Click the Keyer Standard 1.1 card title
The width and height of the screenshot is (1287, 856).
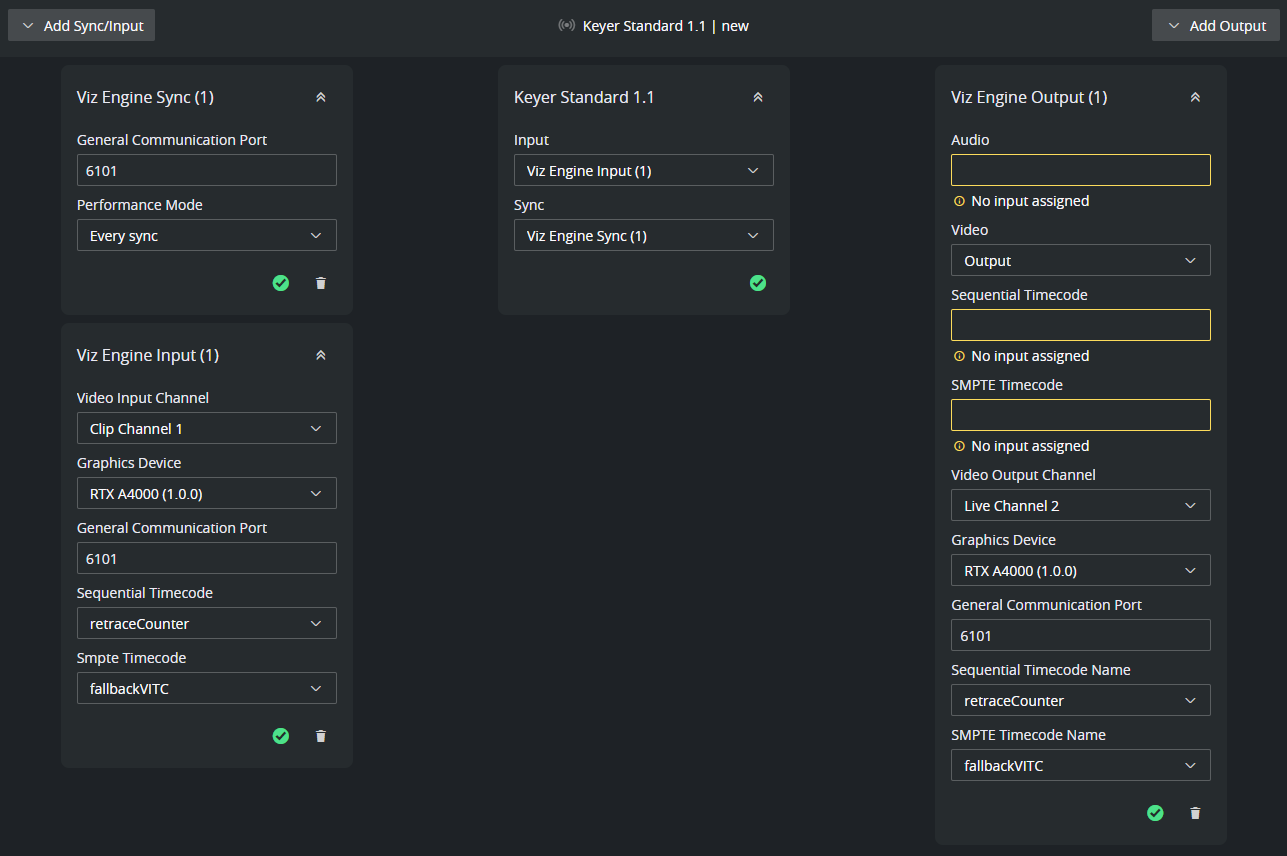point(584,97)
